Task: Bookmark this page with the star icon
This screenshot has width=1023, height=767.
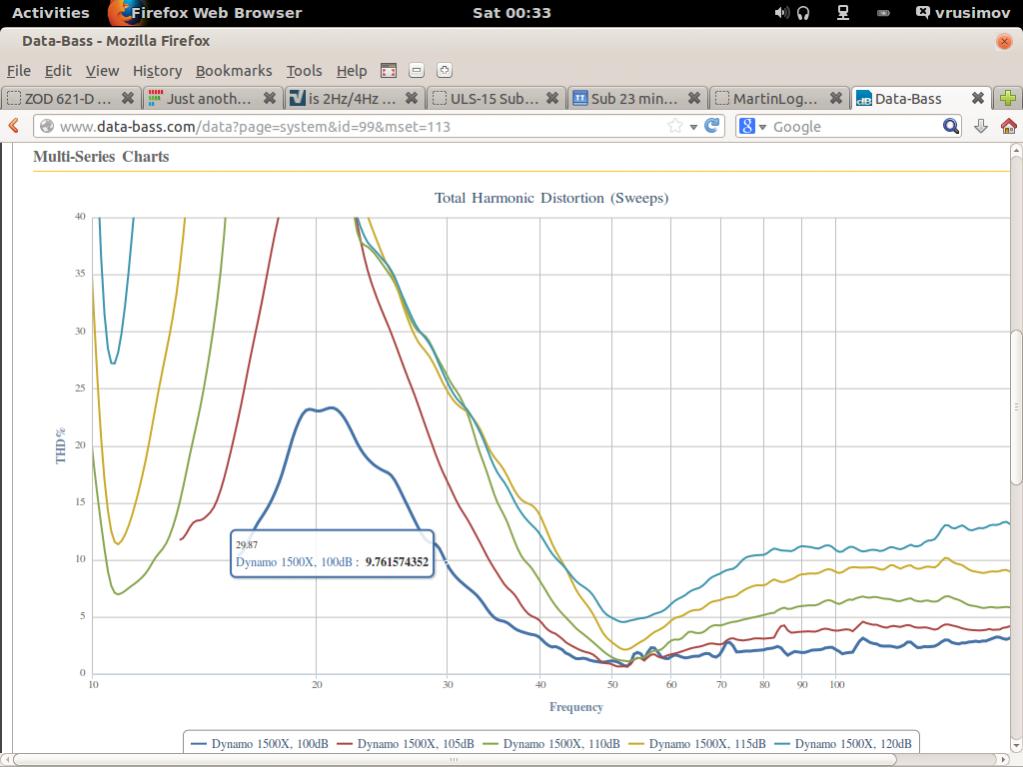Action: click(675, 126)
